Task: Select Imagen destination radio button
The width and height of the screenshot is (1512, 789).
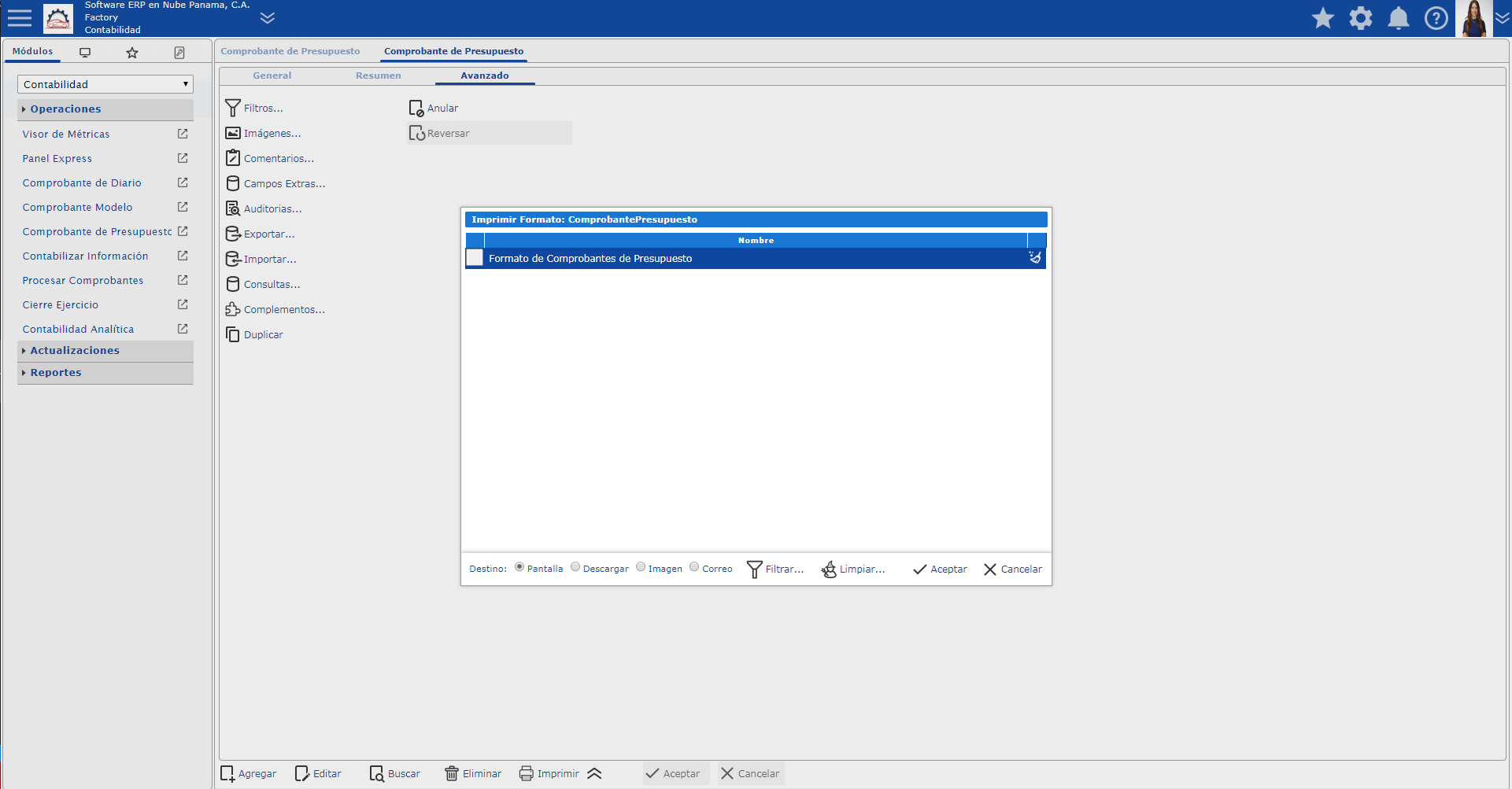Action: [641, 567]
